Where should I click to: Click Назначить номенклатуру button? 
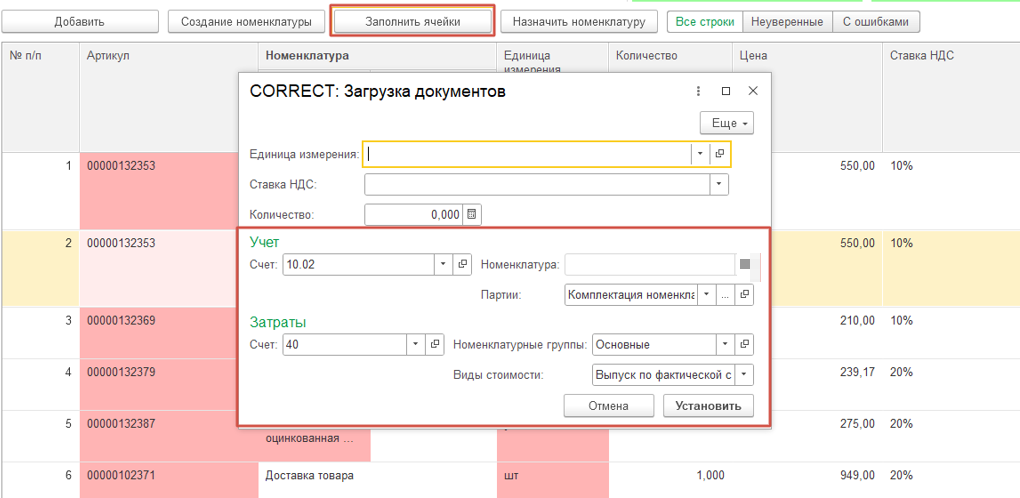(x=579, y=21)
